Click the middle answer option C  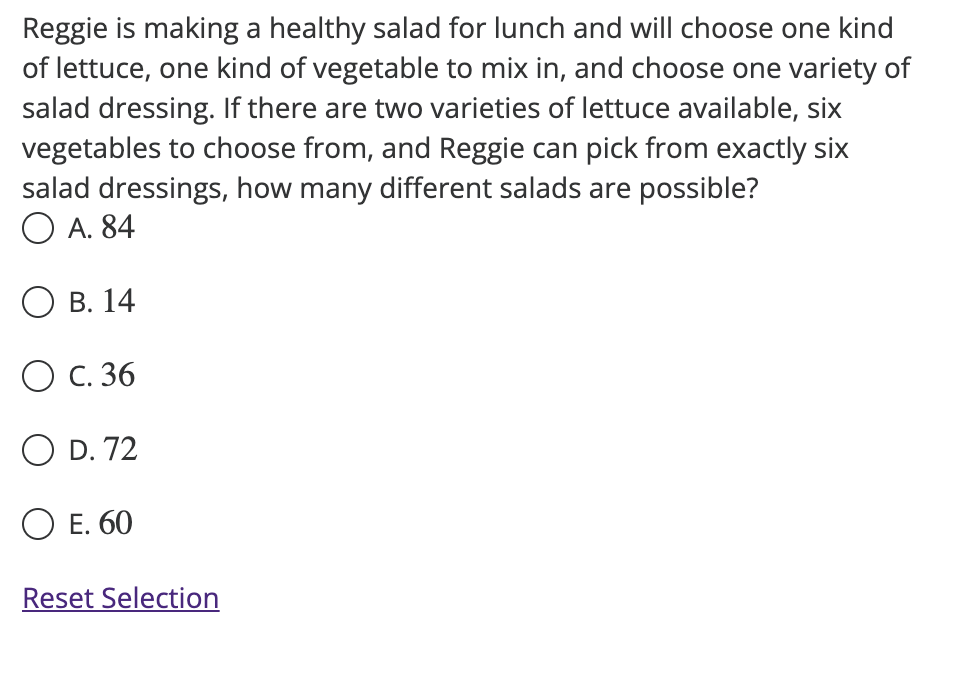tap(37, 376)
